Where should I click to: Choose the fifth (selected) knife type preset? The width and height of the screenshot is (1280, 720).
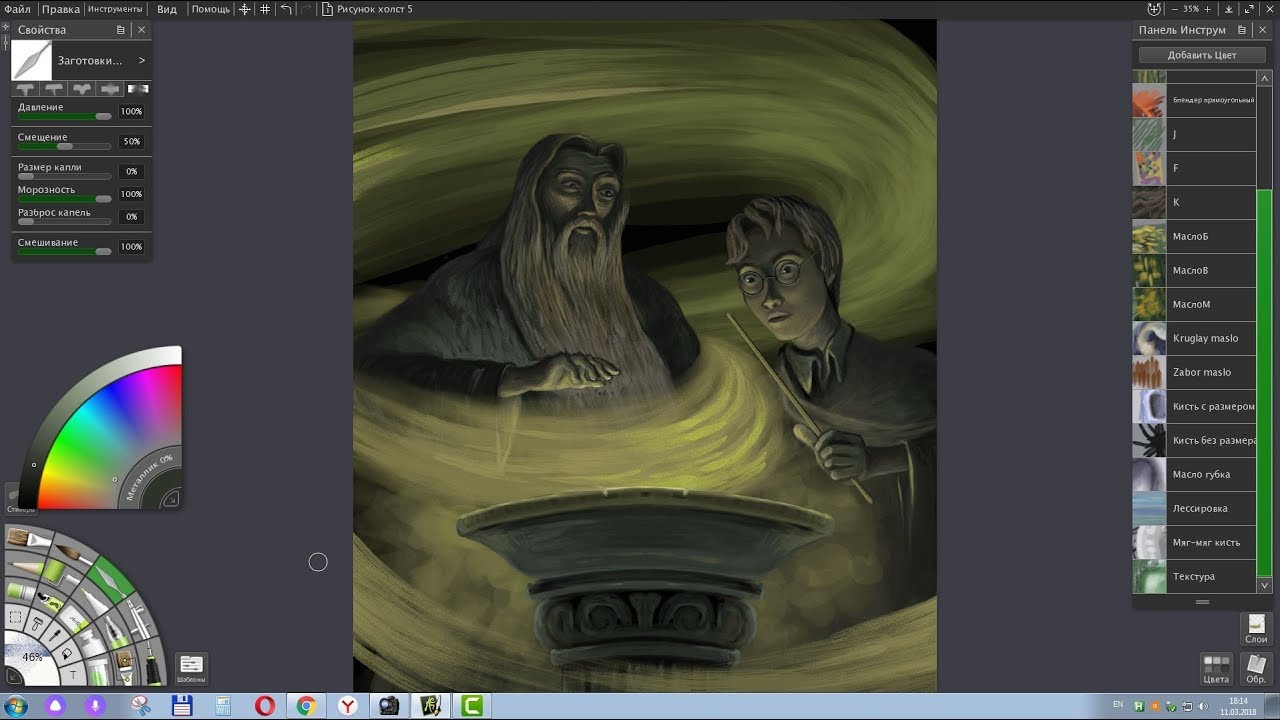137,89
